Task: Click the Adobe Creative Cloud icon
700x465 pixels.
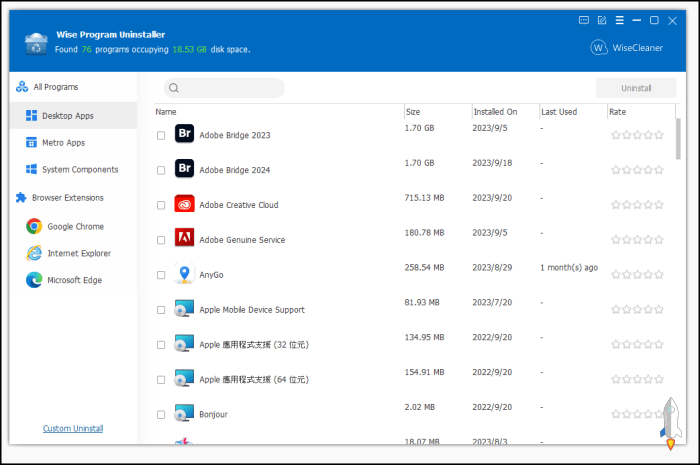Action: click(x=184, y=203)
